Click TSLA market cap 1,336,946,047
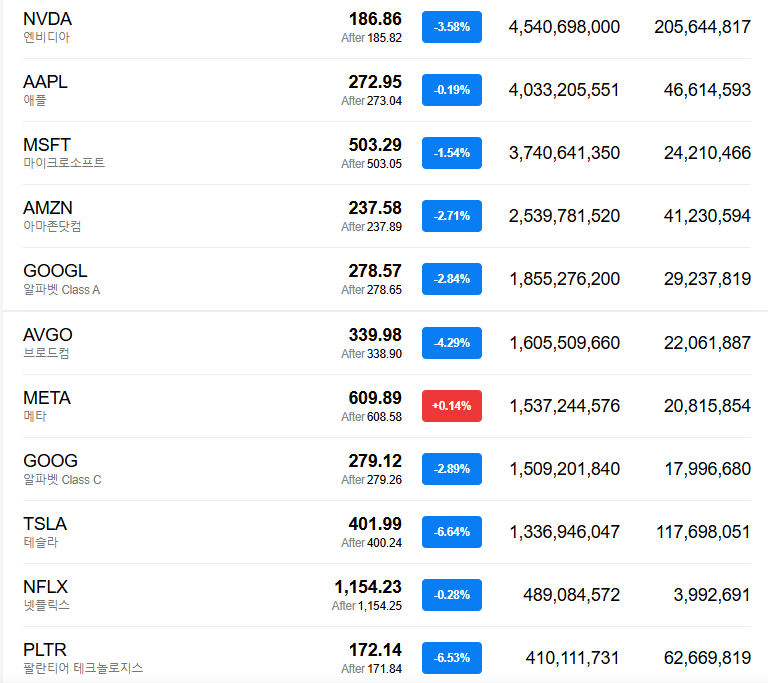768x683 pixels. (x=565, y=532)
